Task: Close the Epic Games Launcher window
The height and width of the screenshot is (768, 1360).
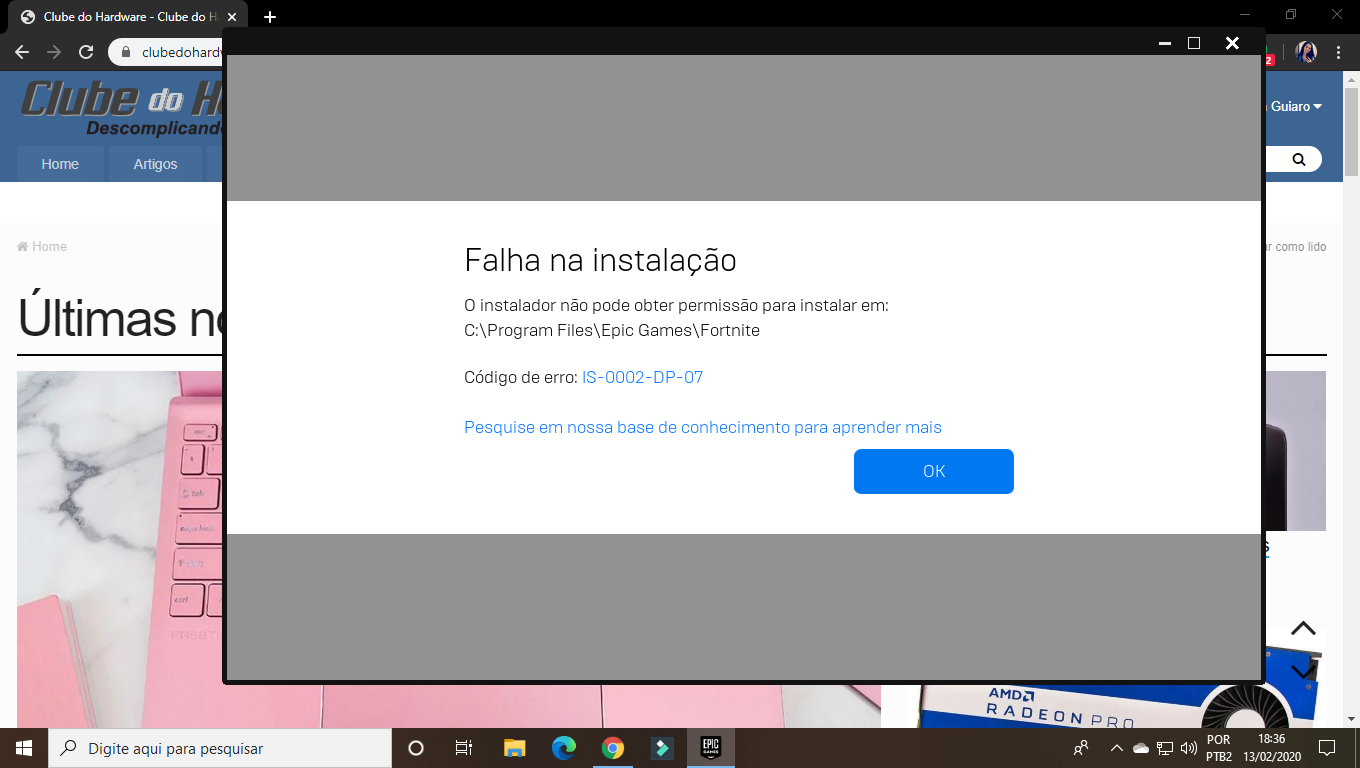Action: click(x=1232, y=43)
